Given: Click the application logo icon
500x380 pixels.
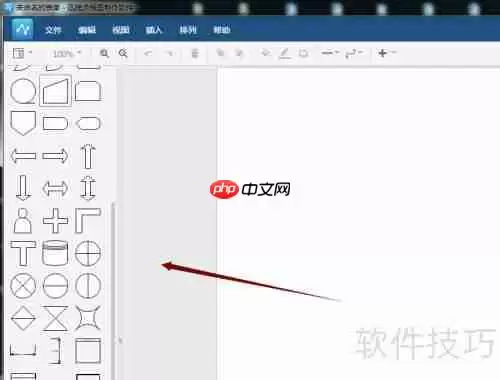Looking at the screenshot, I should click(x=22, y=29).
